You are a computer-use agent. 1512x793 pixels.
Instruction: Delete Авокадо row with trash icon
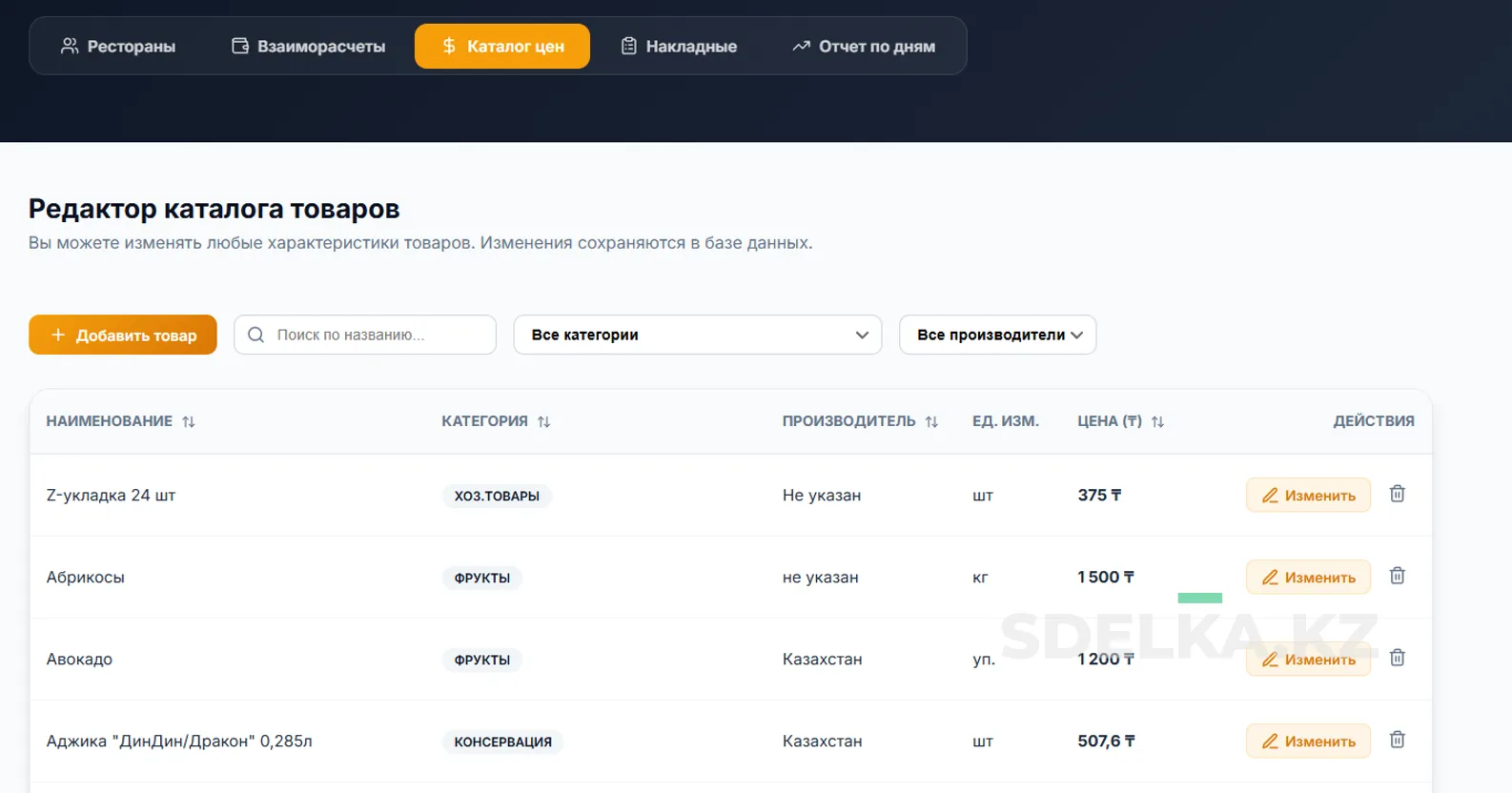1398,658
